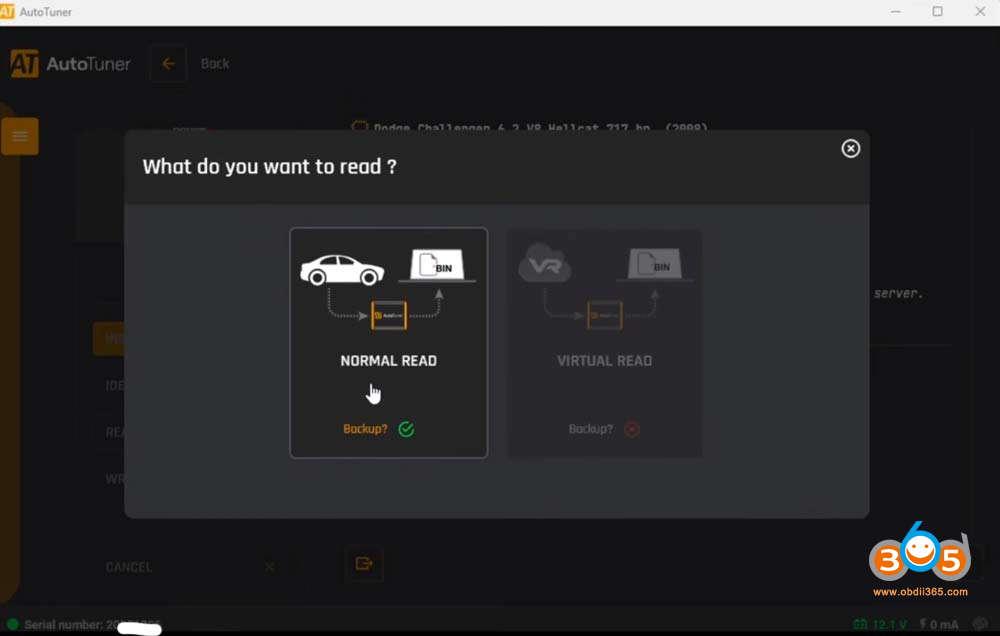Click the greyed BIN laptop icon in Virtual Read
The height and width of the screenshot is (636, 1000).
pos(655,264)
